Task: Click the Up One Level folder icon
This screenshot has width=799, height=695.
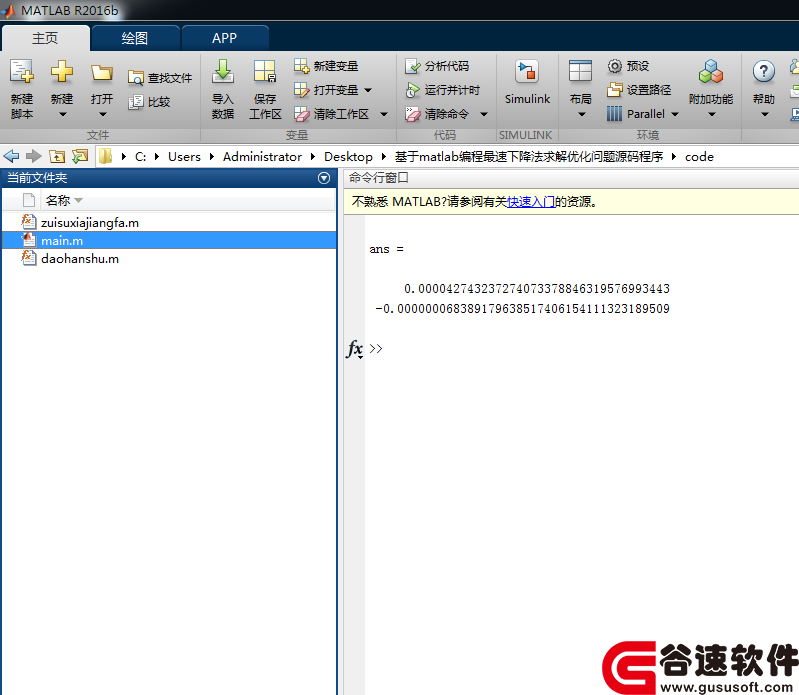Action: tap(57, 156)
